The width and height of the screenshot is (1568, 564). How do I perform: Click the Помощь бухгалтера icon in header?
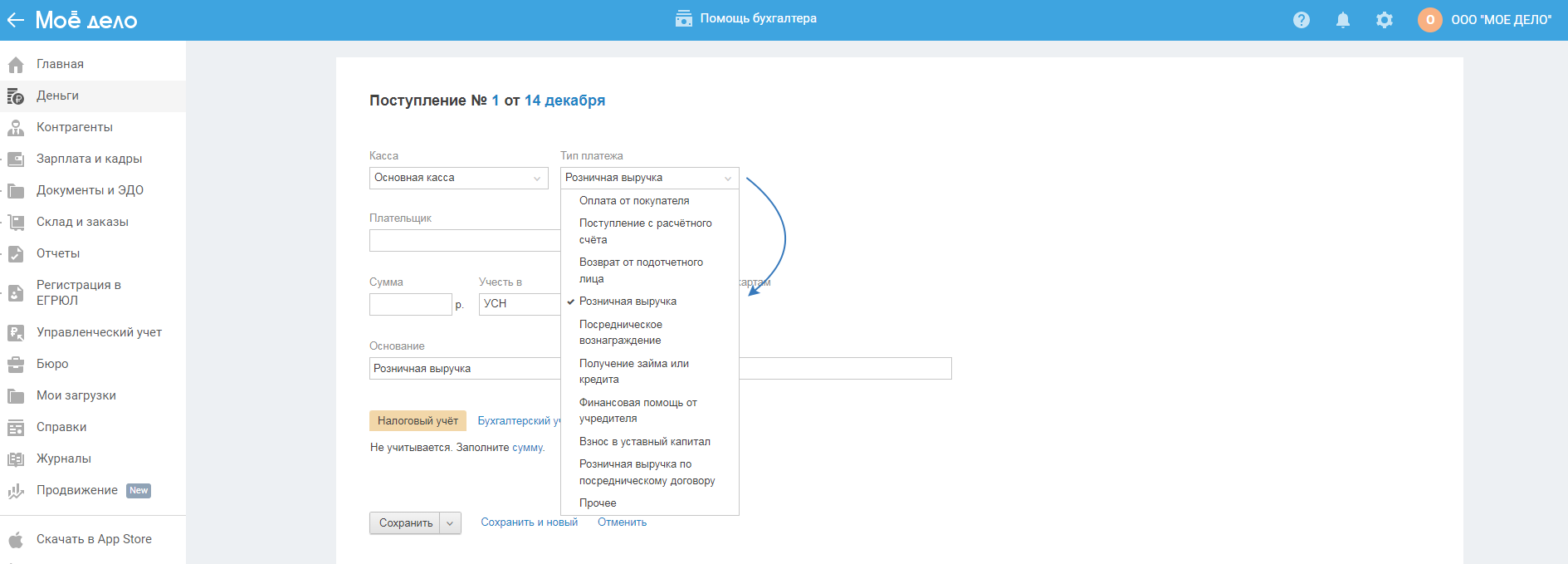[x=684, y=19]
